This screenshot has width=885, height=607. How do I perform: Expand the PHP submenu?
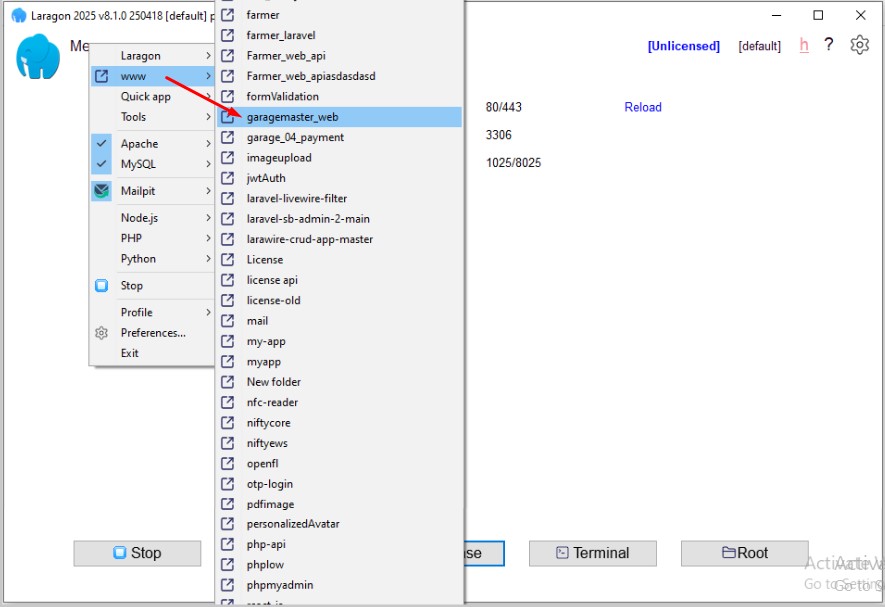tap(152, 238)
